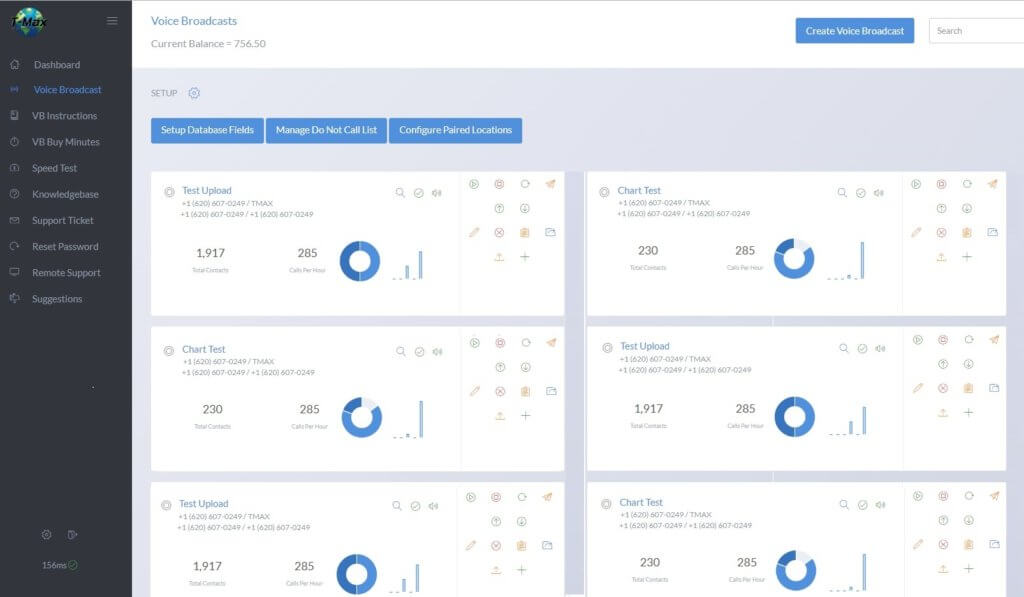Toggle the checkmark circle on top-left Test Upload card
Screen dimensions: 1024x597
[419, 193]
